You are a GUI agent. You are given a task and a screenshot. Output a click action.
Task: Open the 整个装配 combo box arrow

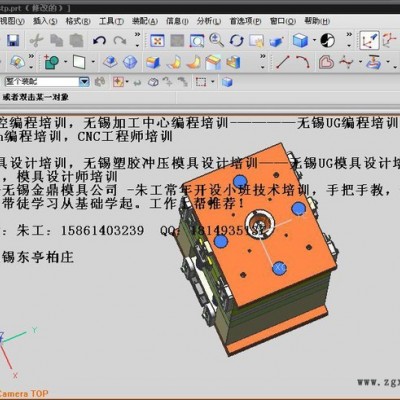click(84, 82)
